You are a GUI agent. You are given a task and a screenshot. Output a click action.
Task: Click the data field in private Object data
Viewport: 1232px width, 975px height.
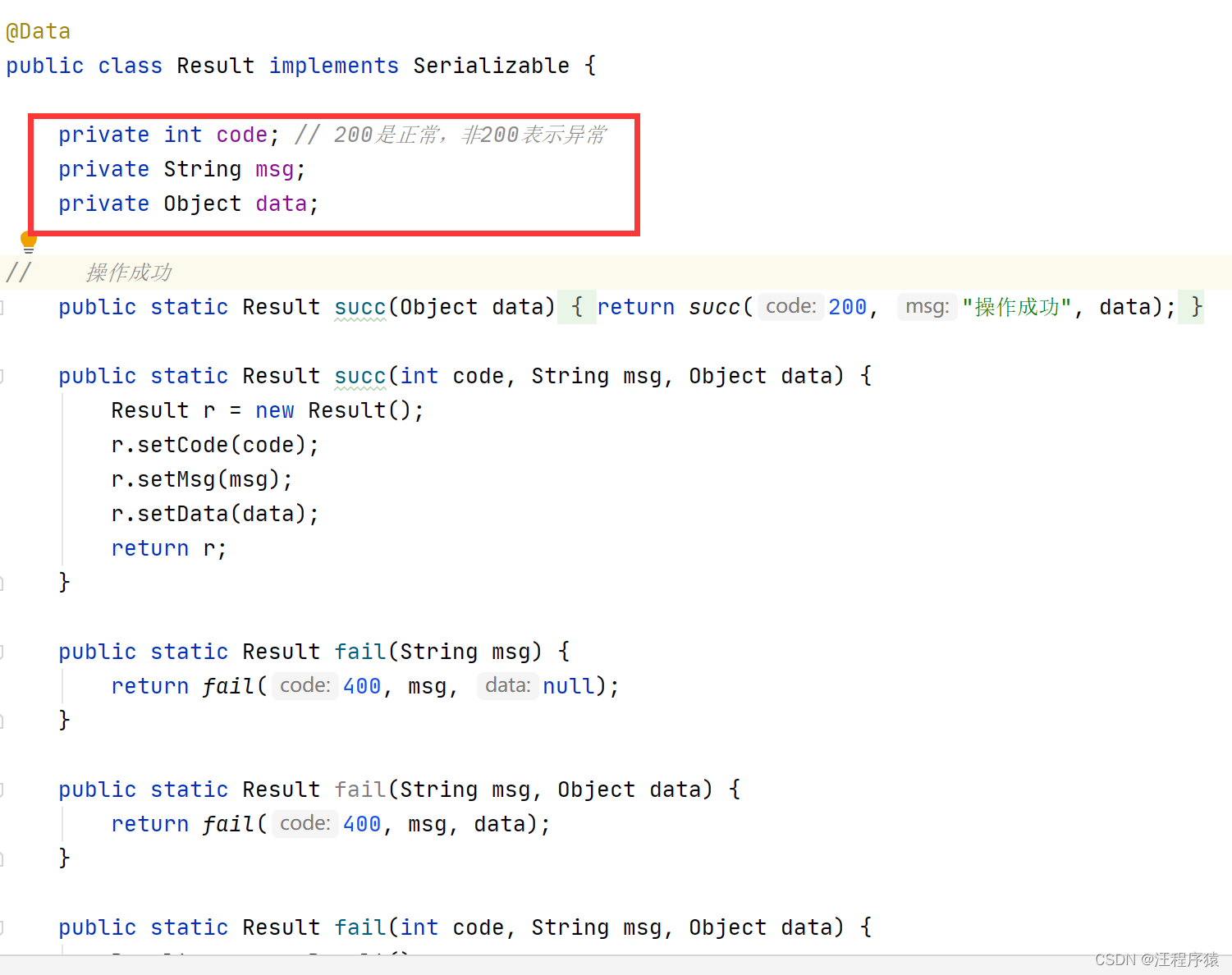(281, 204)
